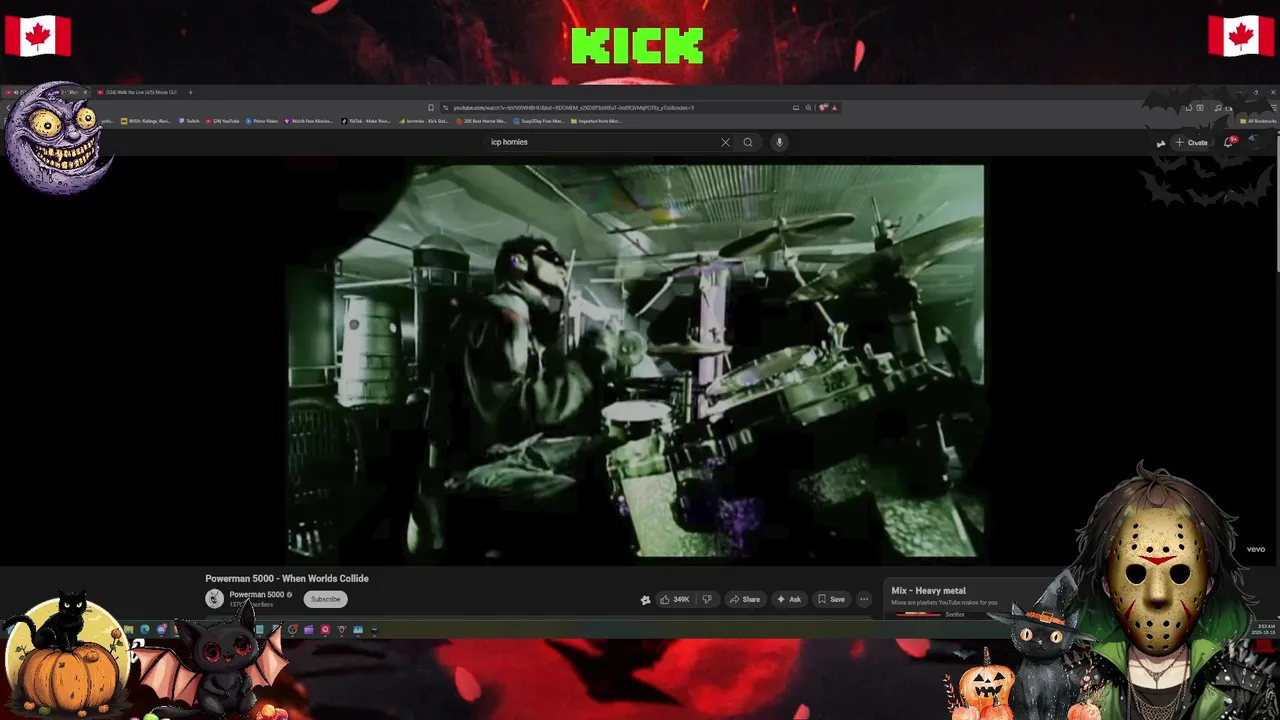Screen dimensions: 1280x720
Task: Open the Powerman 5000 channel name link
Action: click(257, 594)
